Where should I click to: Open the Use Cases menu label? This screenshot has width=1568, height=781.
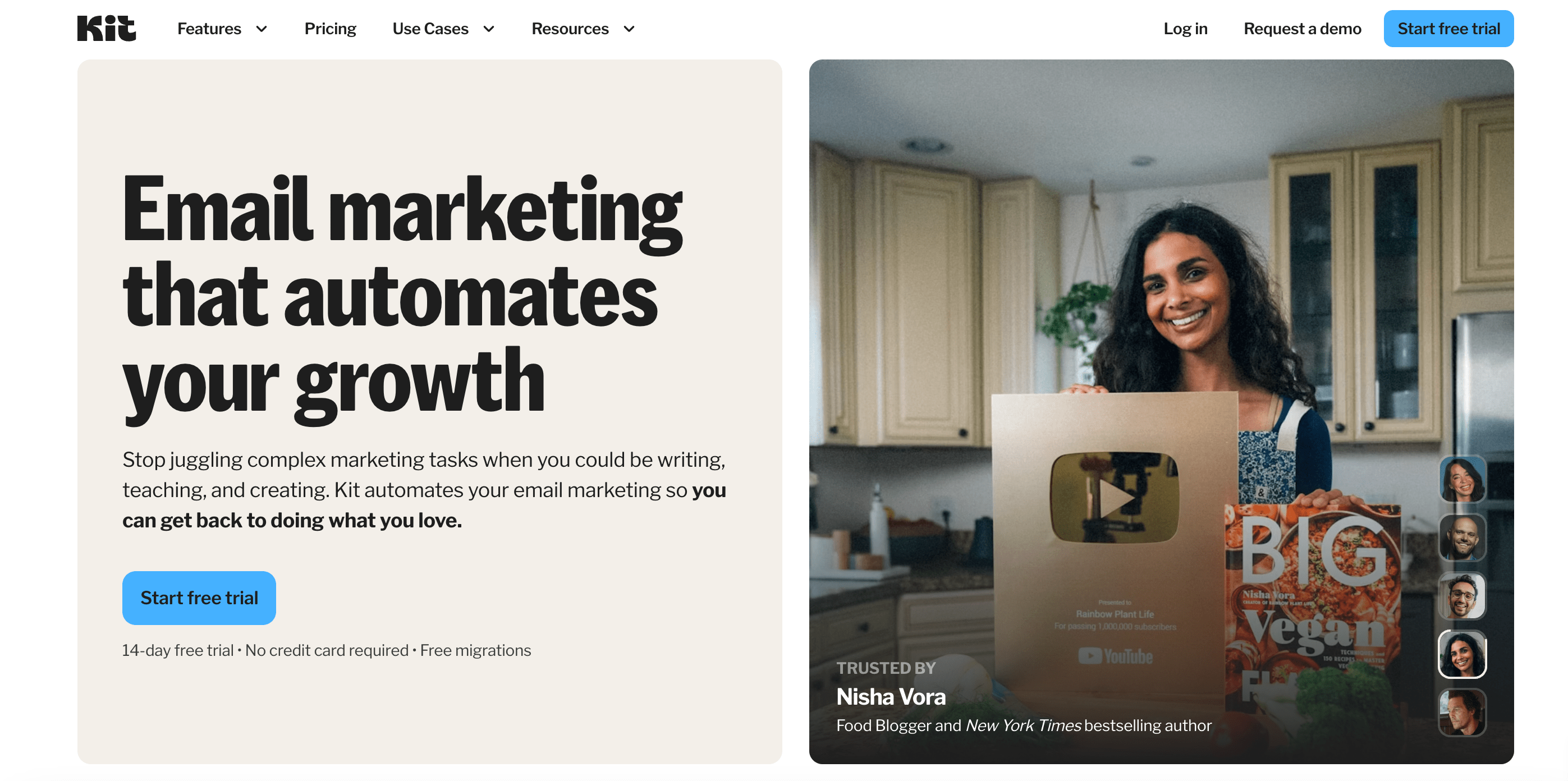(x=430, y=29)
